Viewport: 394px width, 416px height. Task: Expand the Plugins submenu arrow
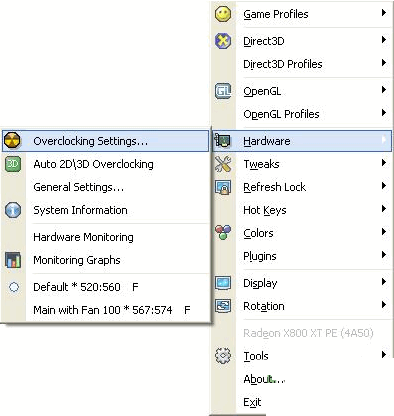[x=384, y=255]
